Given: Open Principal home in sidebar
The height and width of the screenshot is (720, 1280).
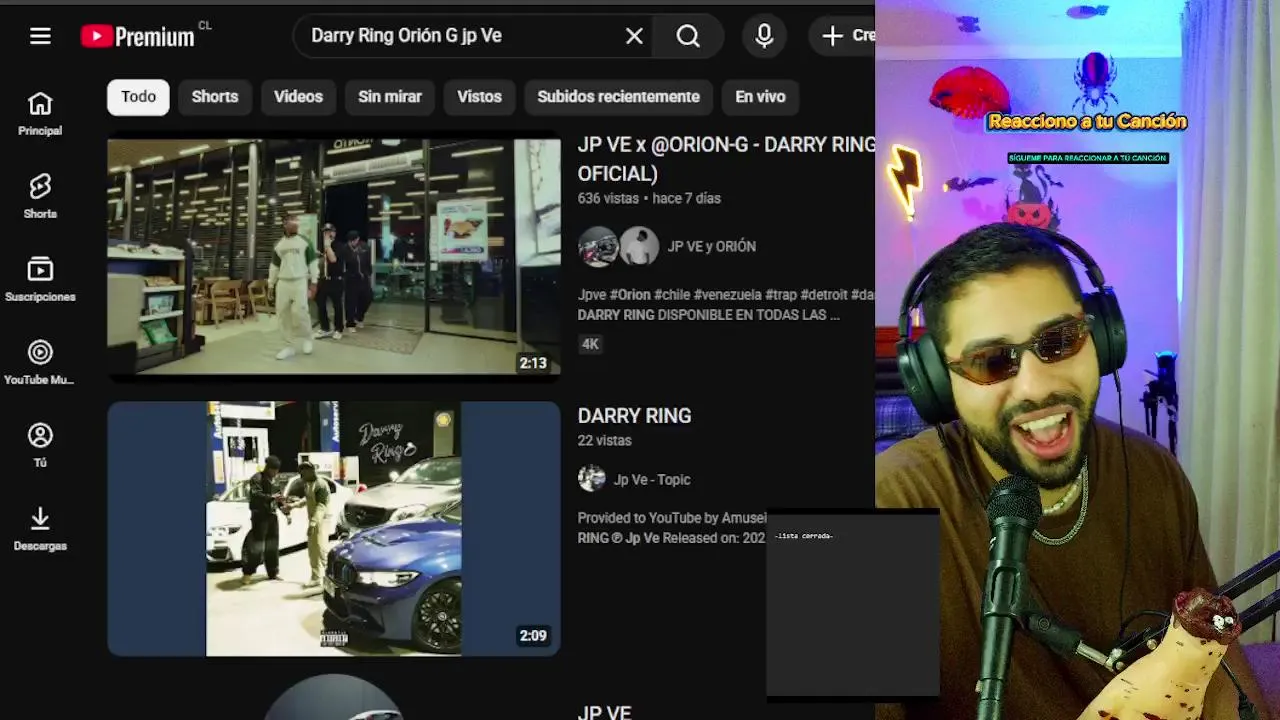Looking at the screenshot, I should (40, 114).
